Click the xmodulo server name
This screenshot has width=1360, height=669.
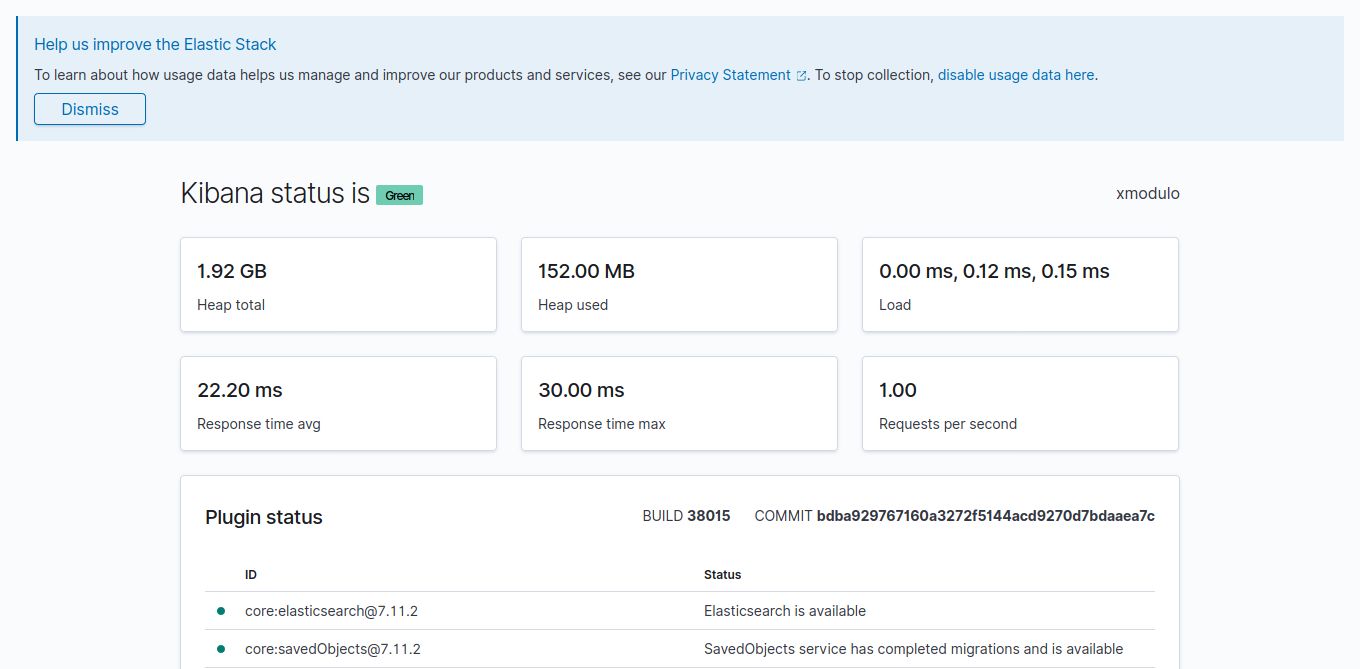(1148, 194)
